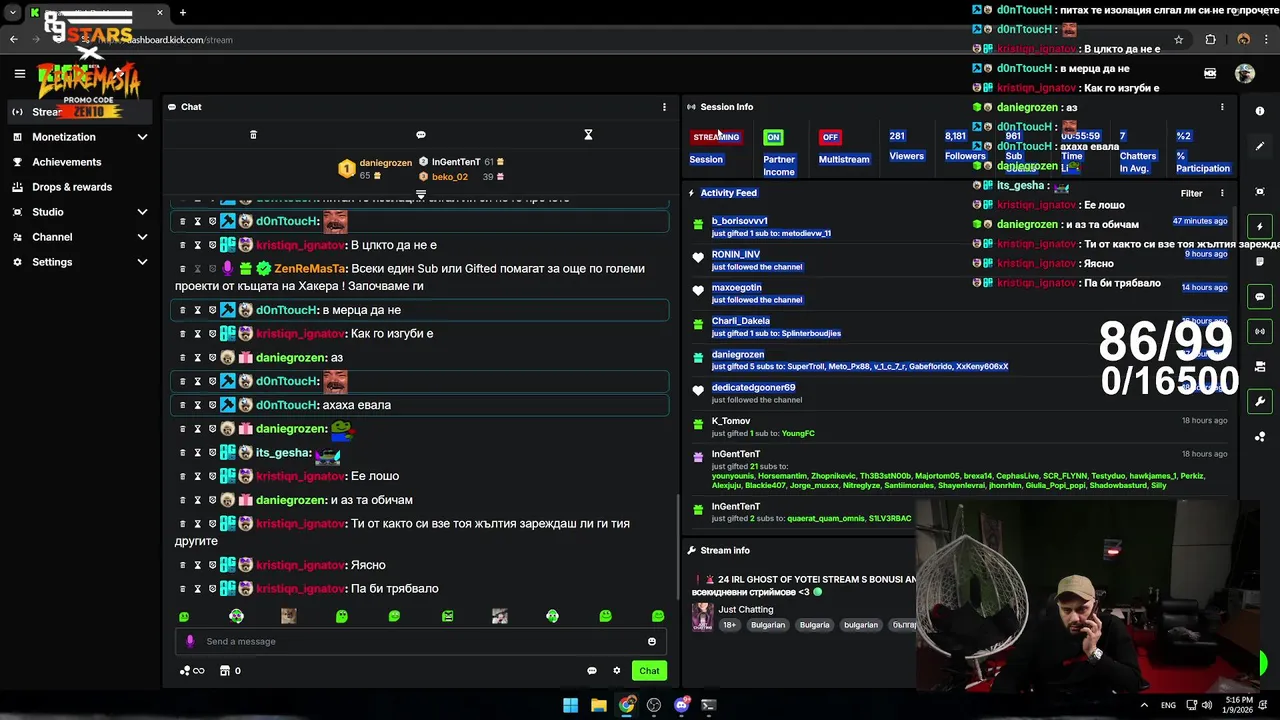1280x720 pixels.
Task: Toggle the notes panel in right sidebar
Action: [1260, 261]
